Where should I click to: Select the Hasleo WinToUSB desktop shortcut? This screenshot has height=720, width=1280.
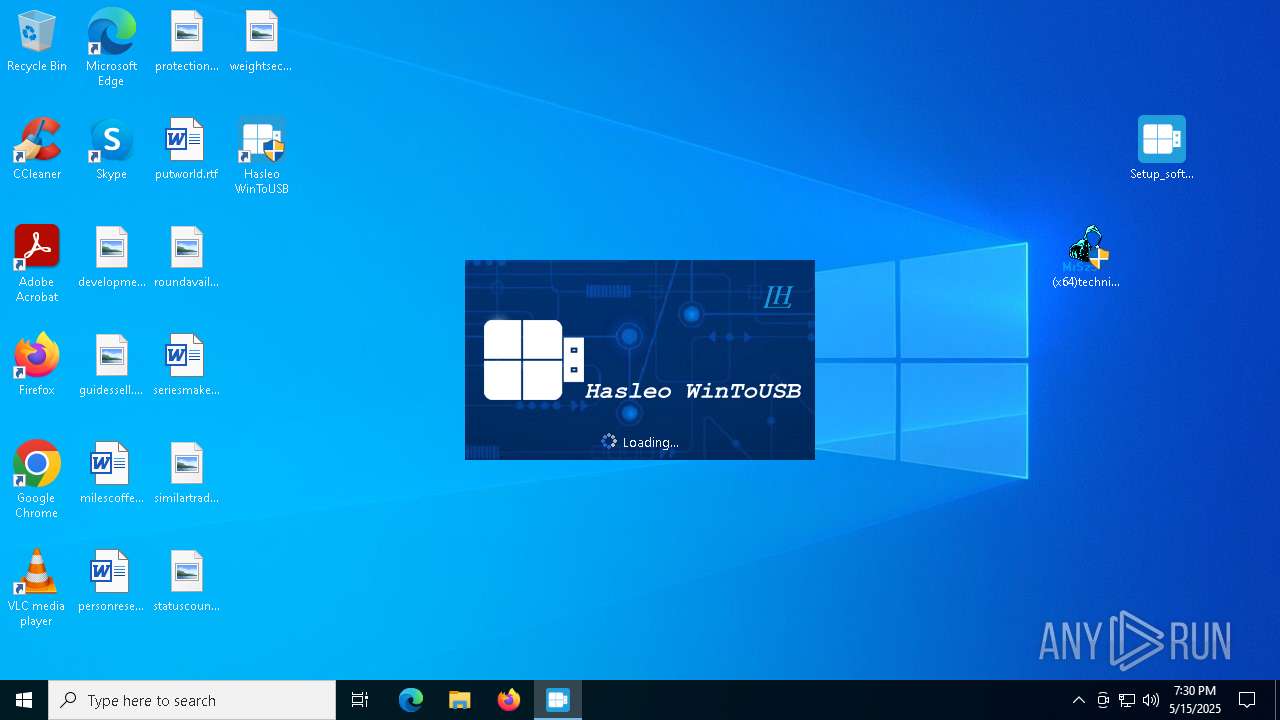pos(261,157)
